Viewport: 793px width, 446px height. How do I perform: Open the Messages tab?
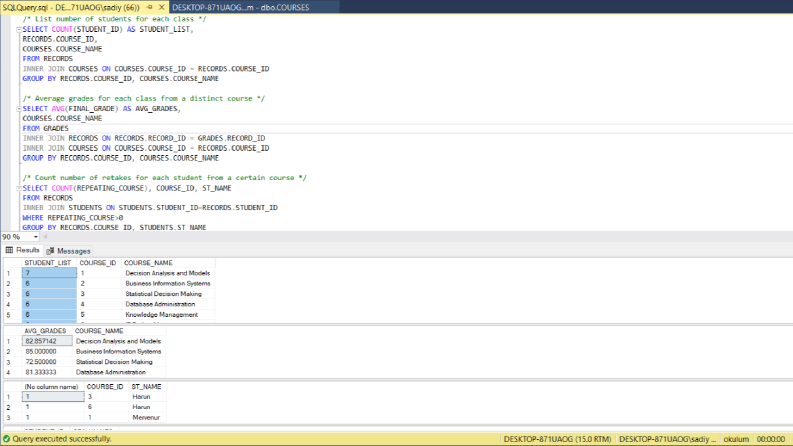point(68,251)
